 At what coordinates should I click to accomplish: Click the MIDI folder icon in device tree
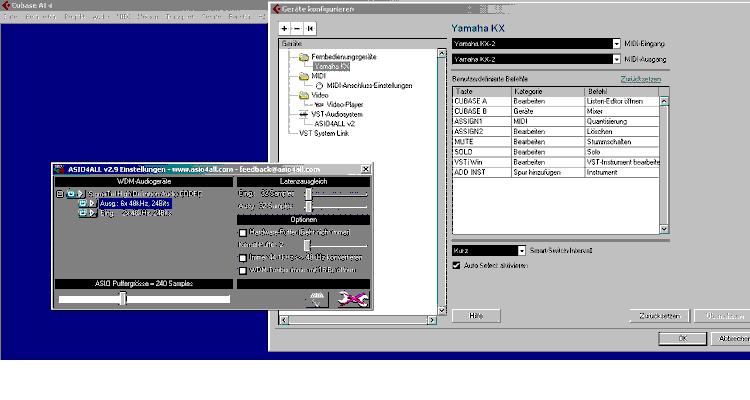[x=304, y=76]
